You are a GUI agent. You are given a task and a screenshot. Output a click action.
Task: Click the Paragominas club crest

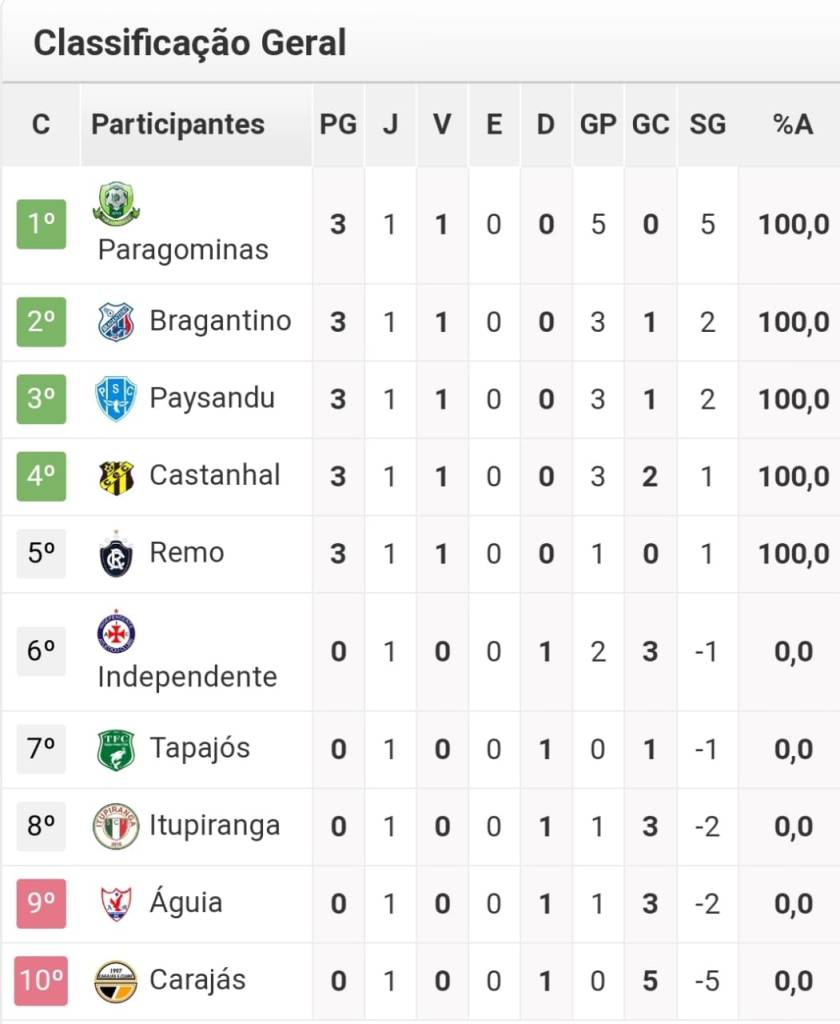tap(116, 203)
